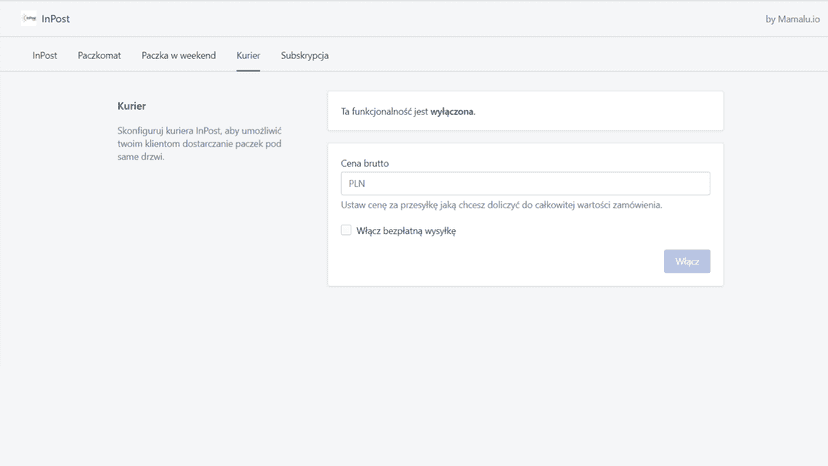This screenshot has height=466, width=828.
Task: Click the Włącz bezpłatną wysyłkę label text
Action: (406, 231)
